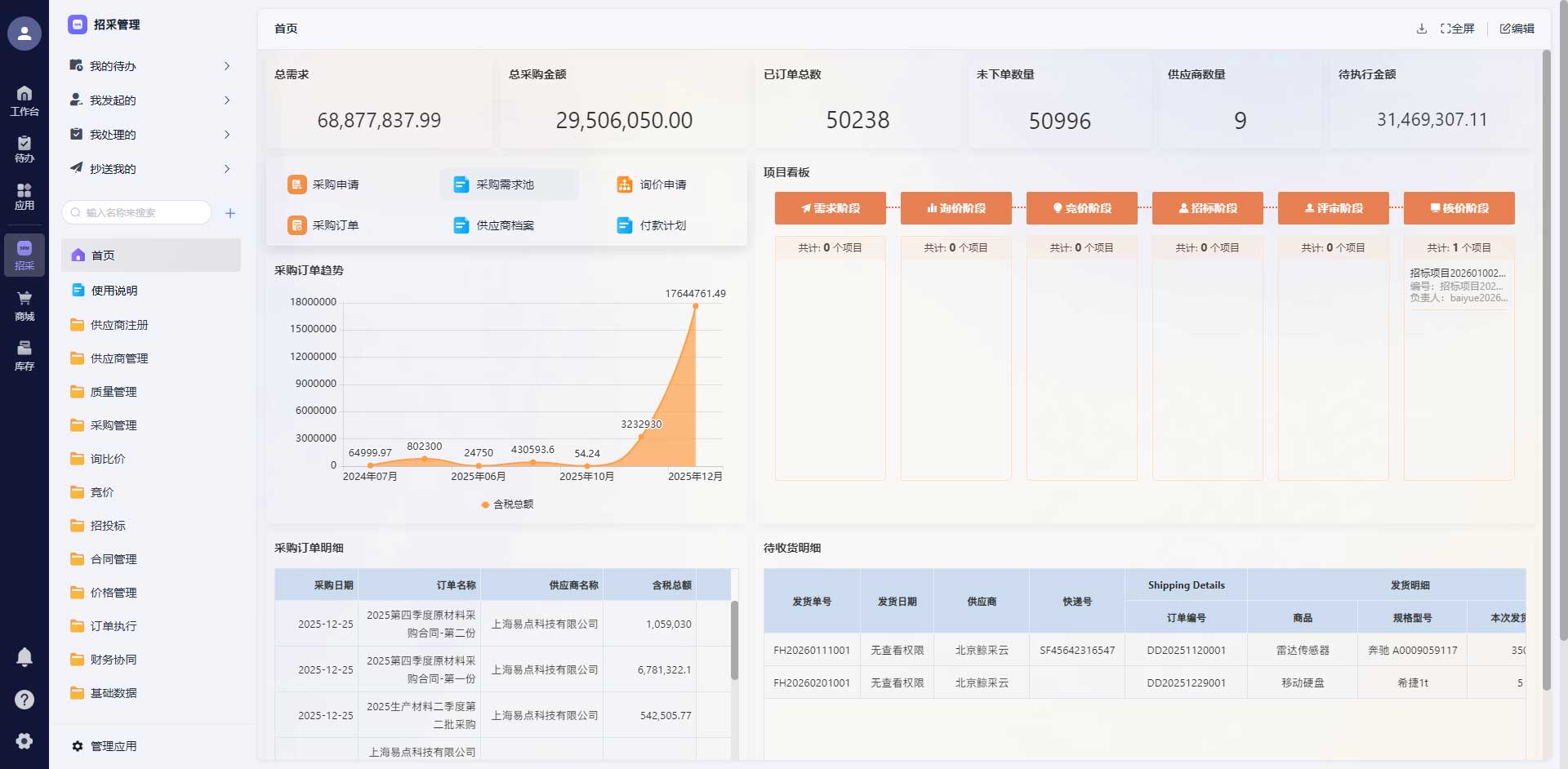The width and height of the screenshot is (1568, 769).
Task: Open the 基础数据 folder
Action: coord(151,693)
